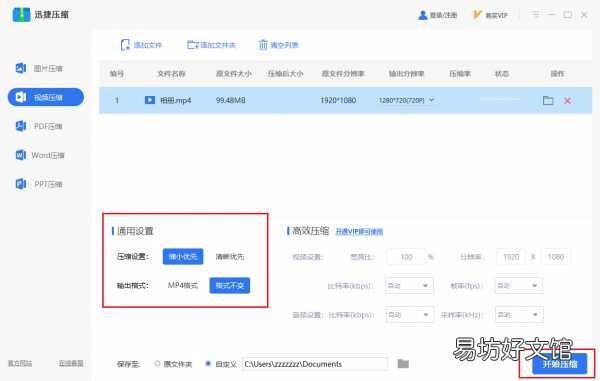Click the resolution height field showing 1080

[555, 256]
